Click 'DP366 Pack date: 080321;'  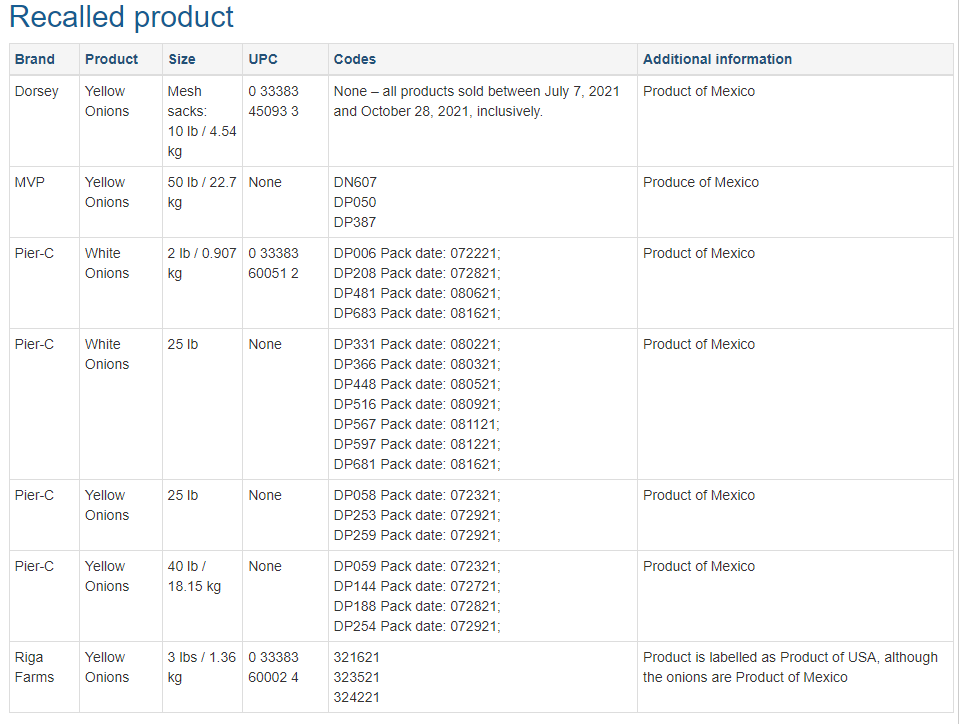[x=417, y=364]
